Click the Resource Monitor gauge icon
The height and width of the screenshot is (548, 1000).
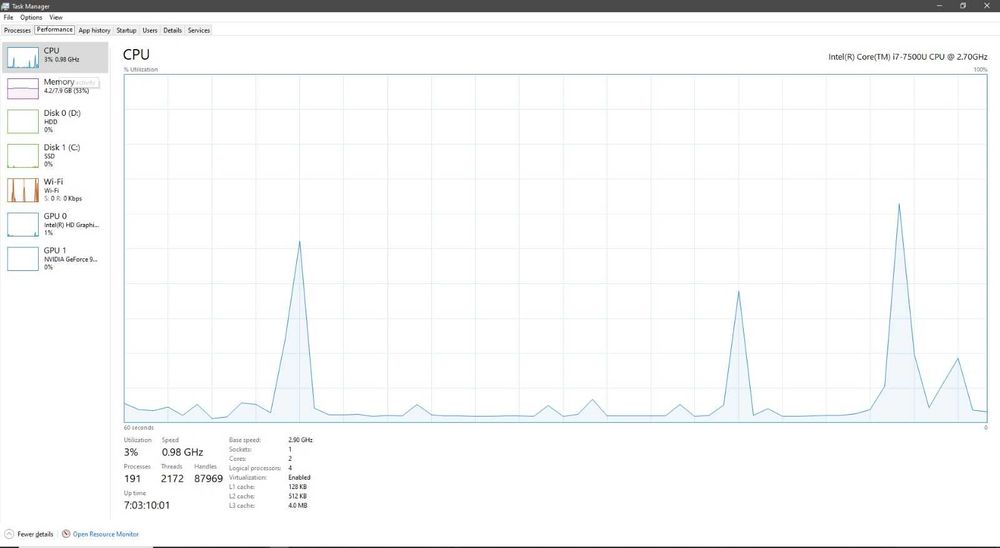tap(66, 534)
